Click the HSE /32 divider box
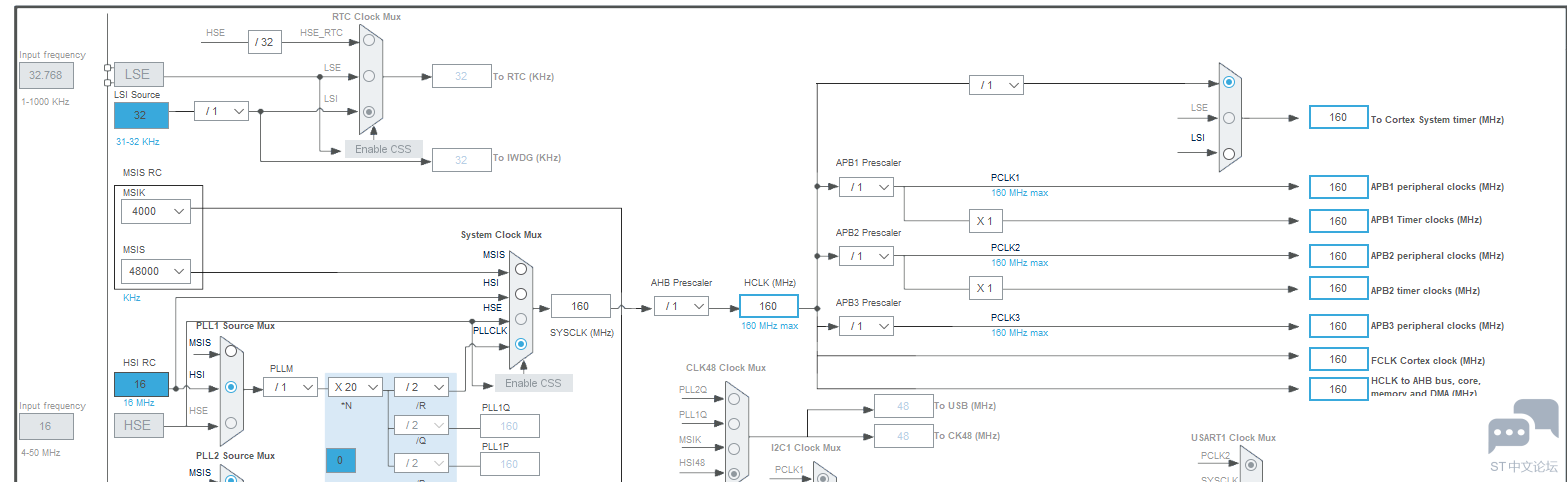1567x482 pixels. click(265, 42)
